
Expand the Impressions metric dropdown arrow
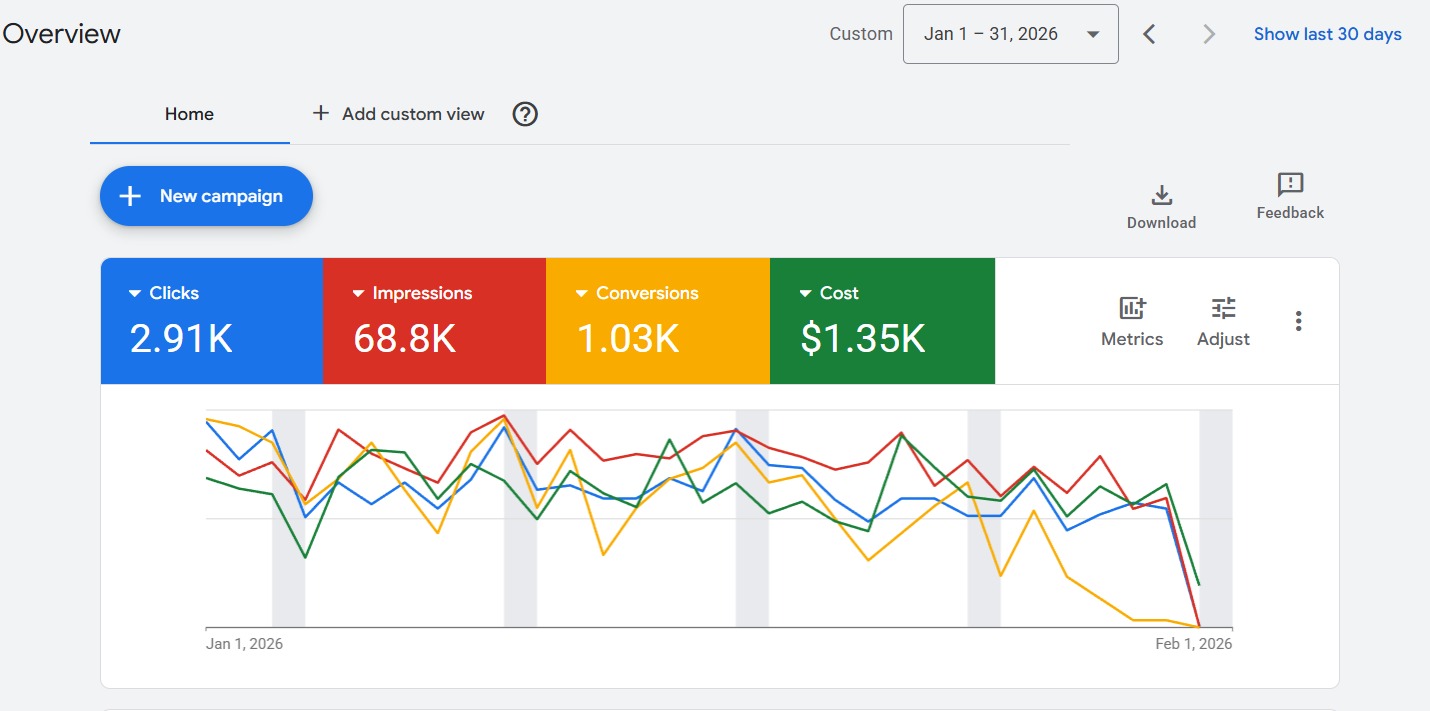point(358,294)
